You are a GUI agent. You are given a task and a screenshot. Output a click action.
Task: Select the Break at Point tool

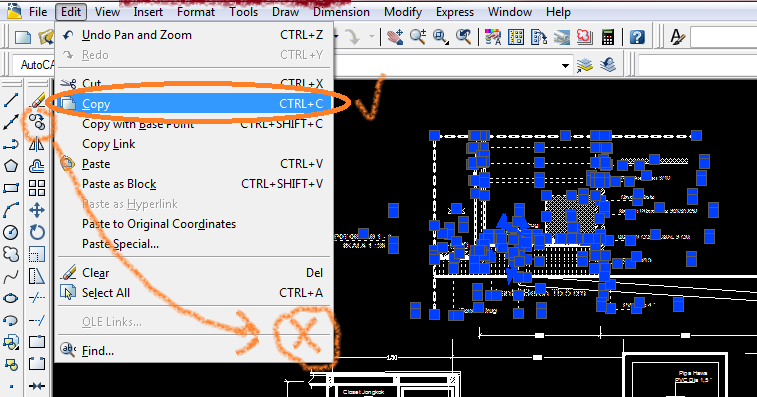[37, 342]
